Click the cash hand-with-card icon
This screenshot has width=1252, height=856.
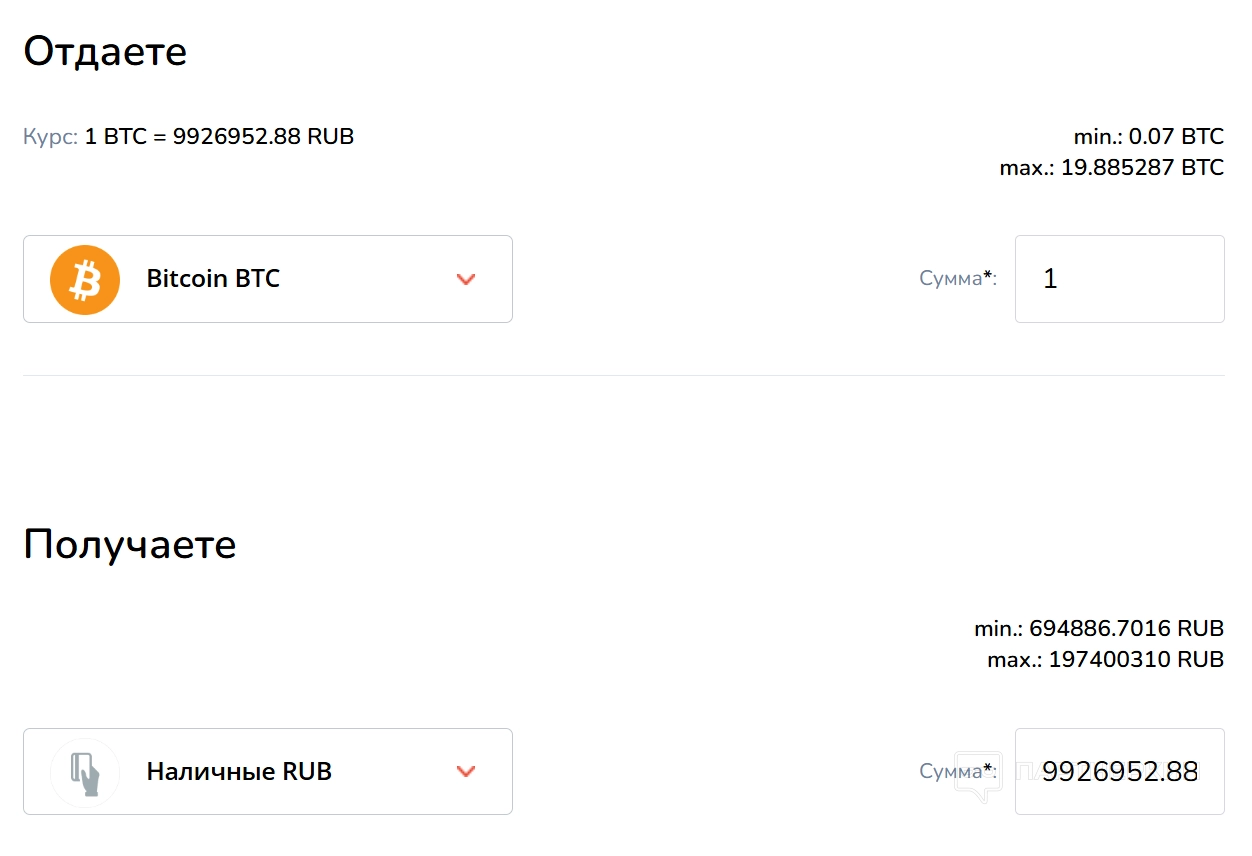[x=85, y=772]
